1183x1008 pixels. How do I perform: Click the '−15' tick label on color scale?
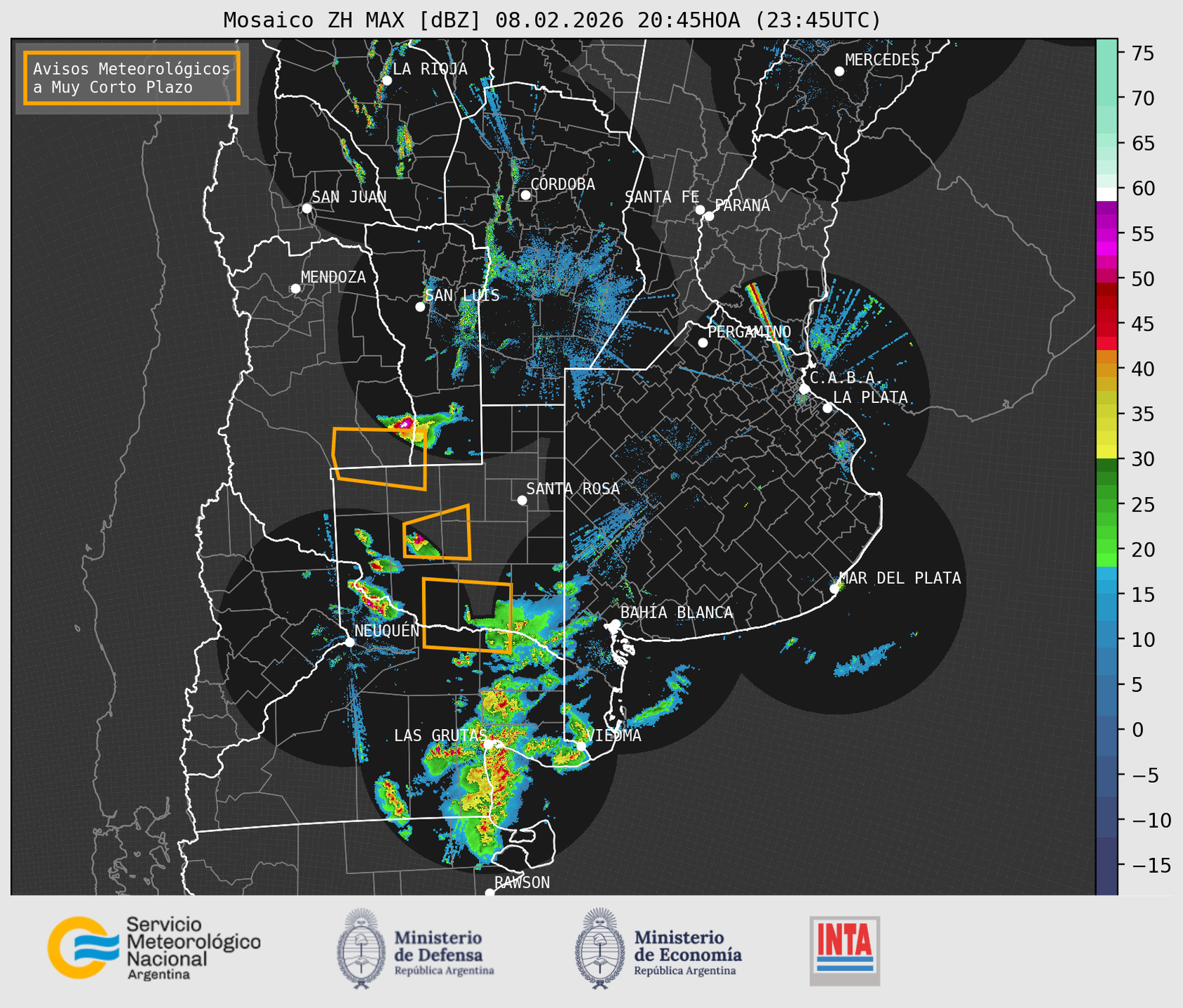tap(1150, 865)
